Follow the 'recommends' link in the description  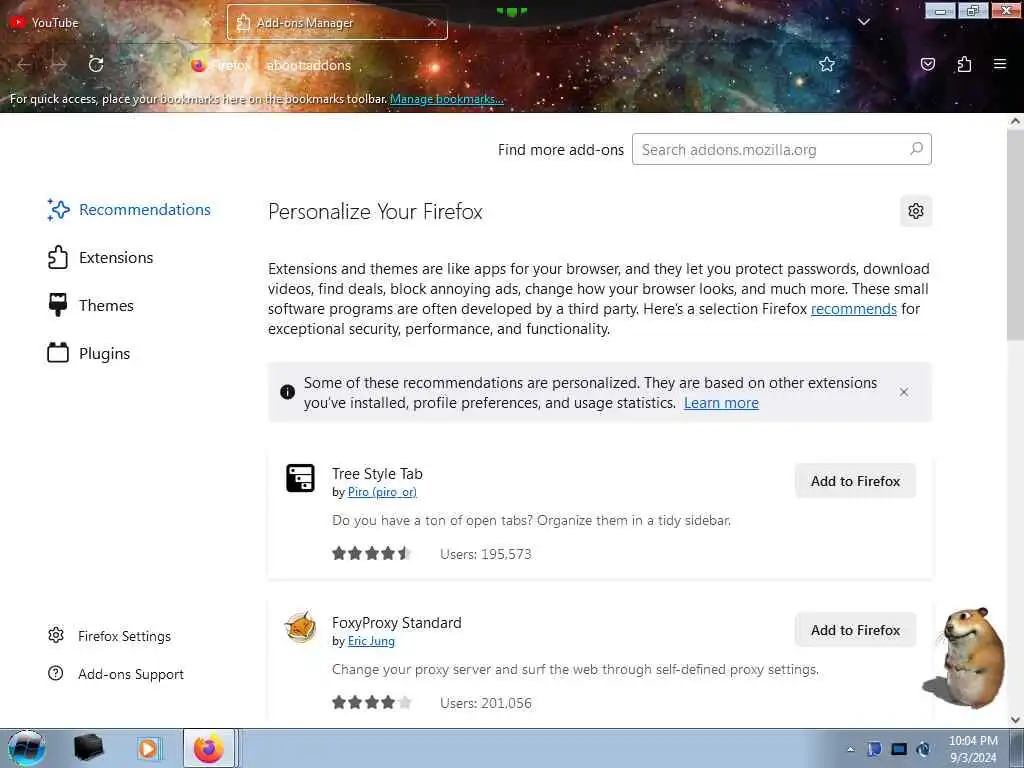pos(854,309)
